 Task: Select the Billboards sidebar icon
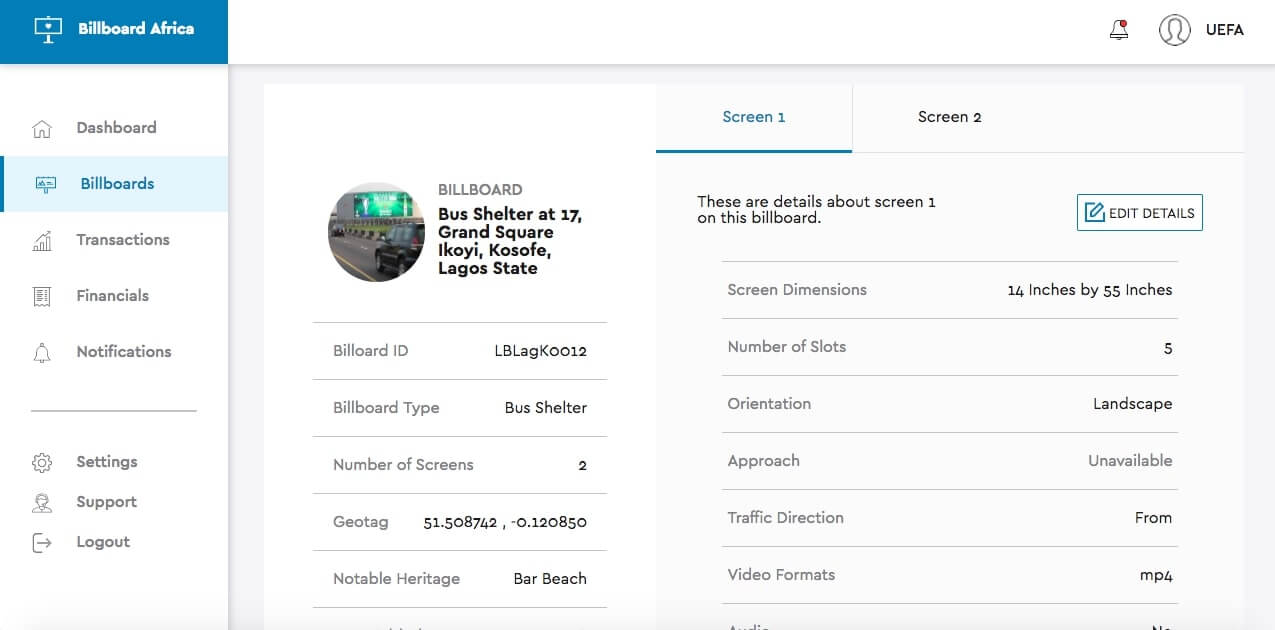(46, 184)
